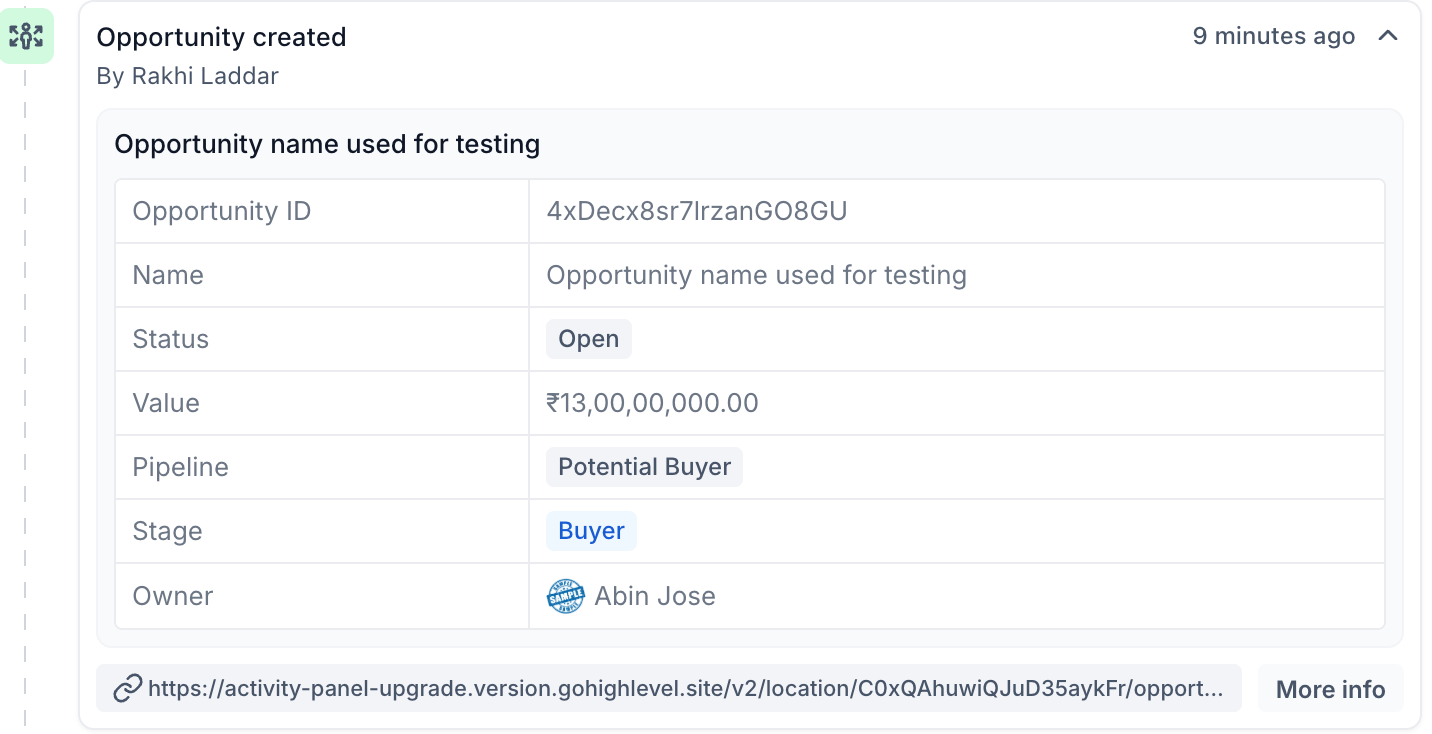
Task: Click the owner name Abin Jose
Action: [x=655, y=596]
